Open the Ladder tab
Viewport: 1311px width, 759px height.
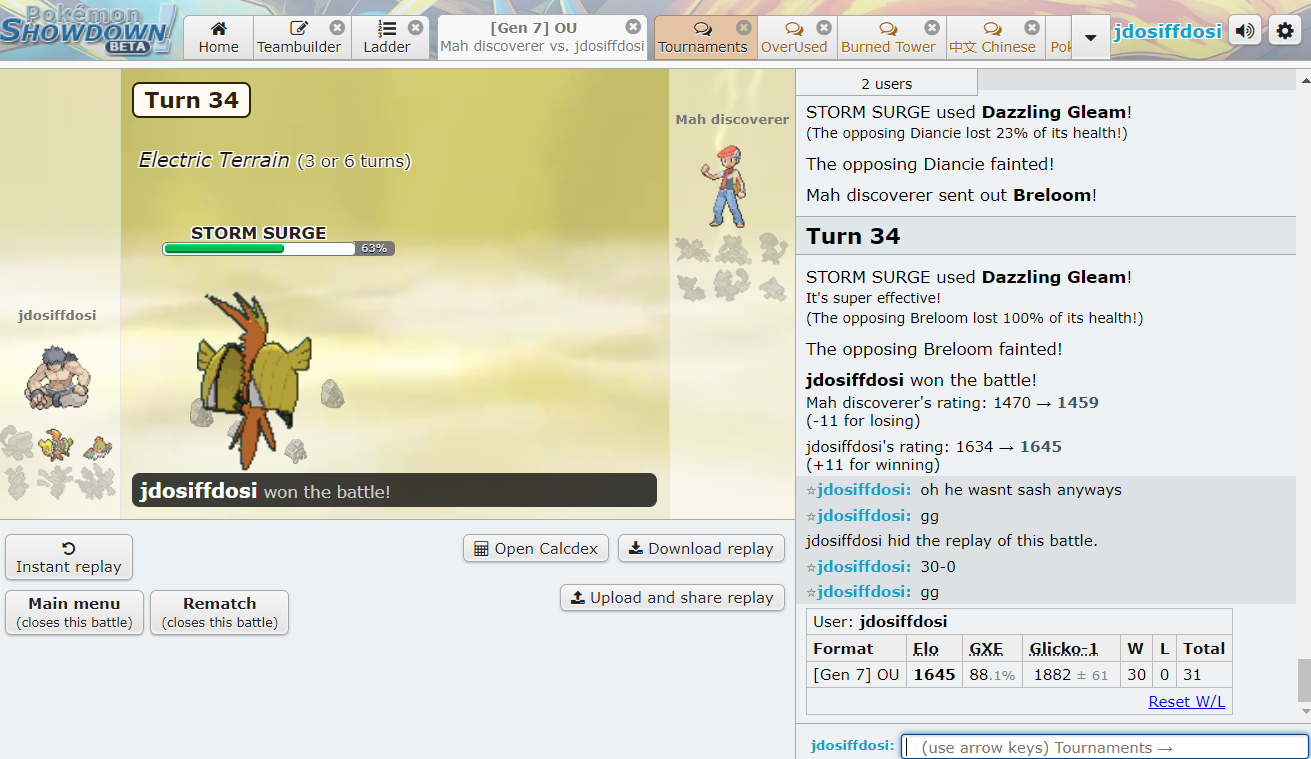(387, 37)
